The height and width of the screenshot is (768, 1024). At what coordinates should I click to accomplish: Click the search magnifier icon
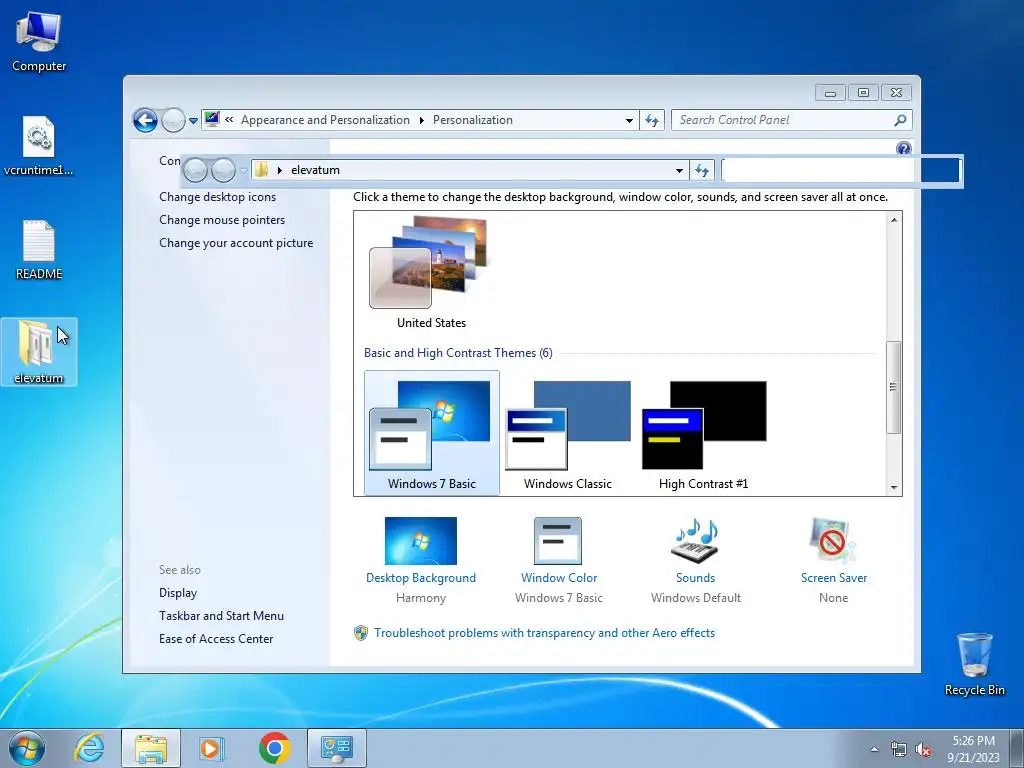[x=900, y=120]
